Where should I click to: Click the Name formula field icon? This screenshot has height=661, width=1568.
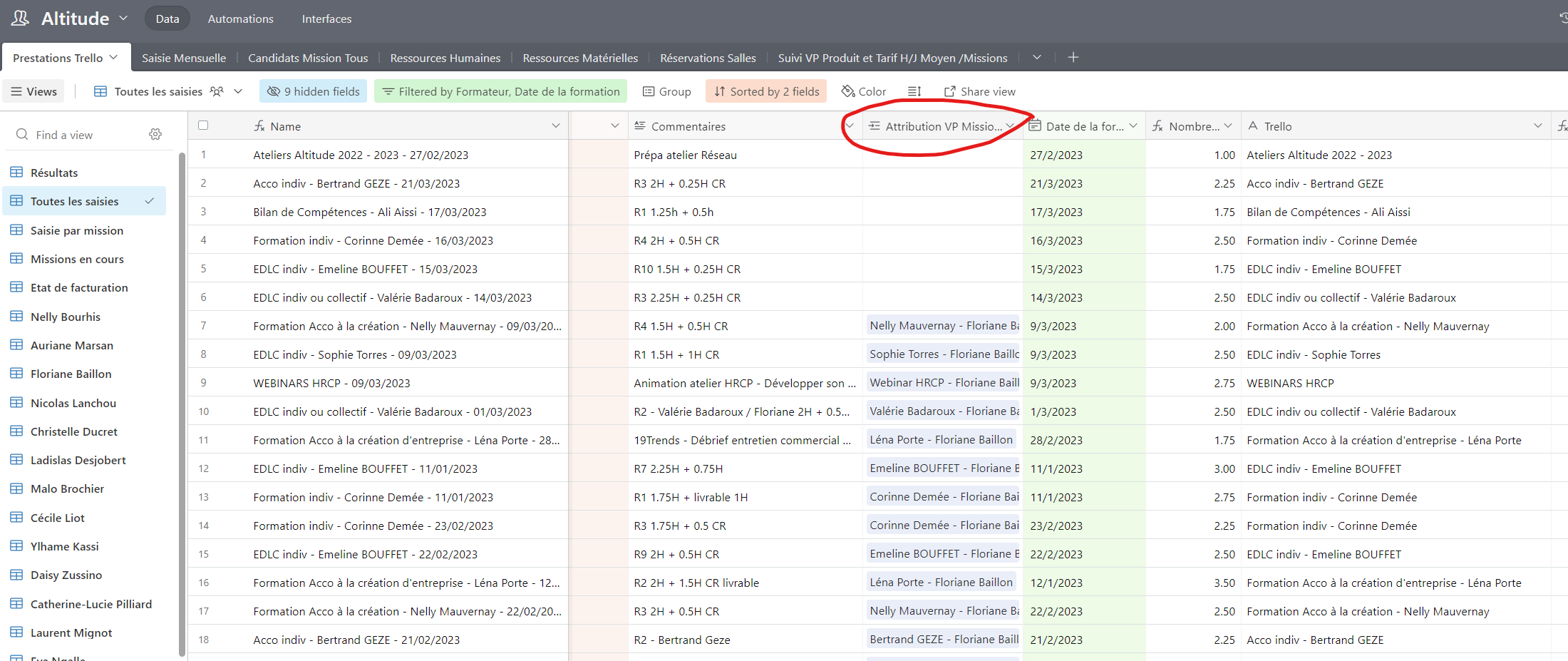pos(259,125)
